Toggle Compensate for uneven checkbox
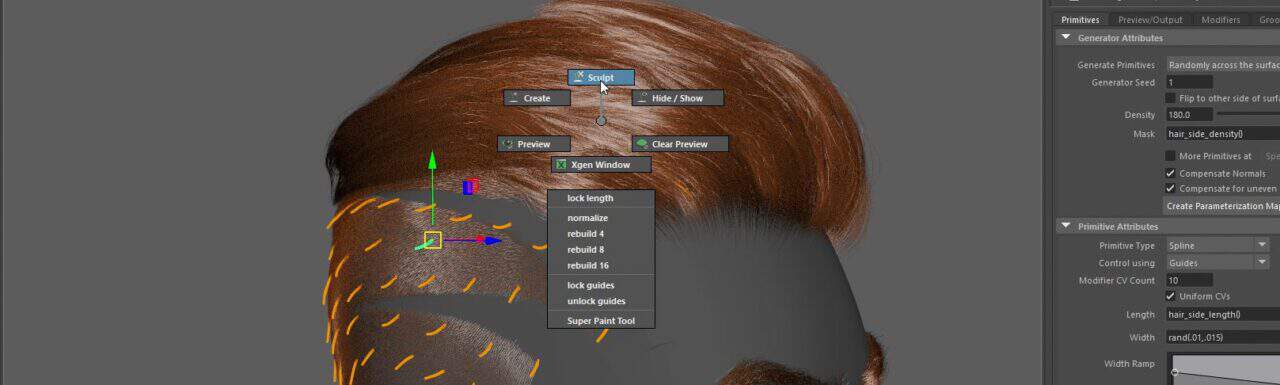 [x=1171, y=189]
